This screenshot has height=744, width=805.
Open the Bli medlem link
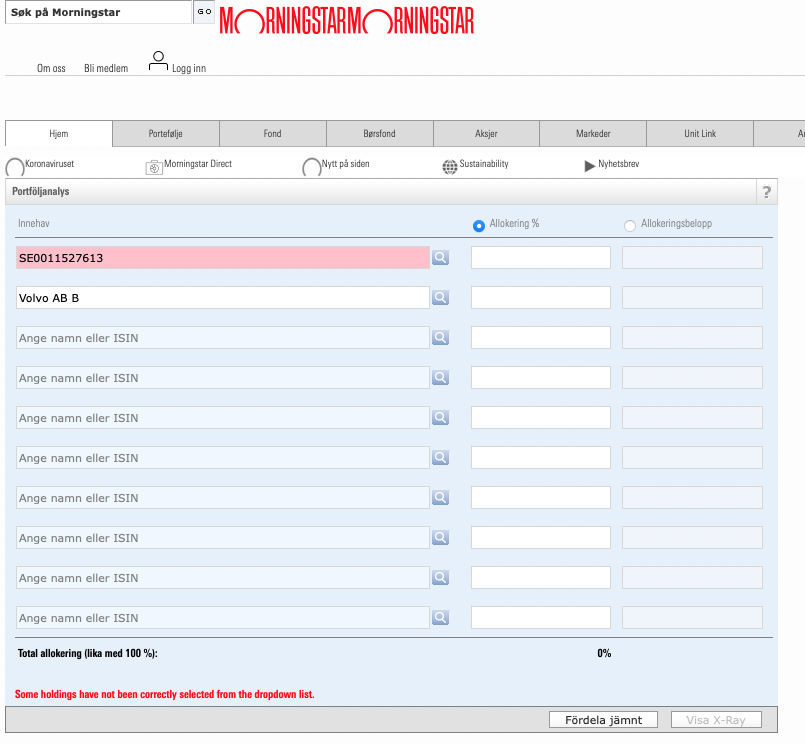coord(106,68)
